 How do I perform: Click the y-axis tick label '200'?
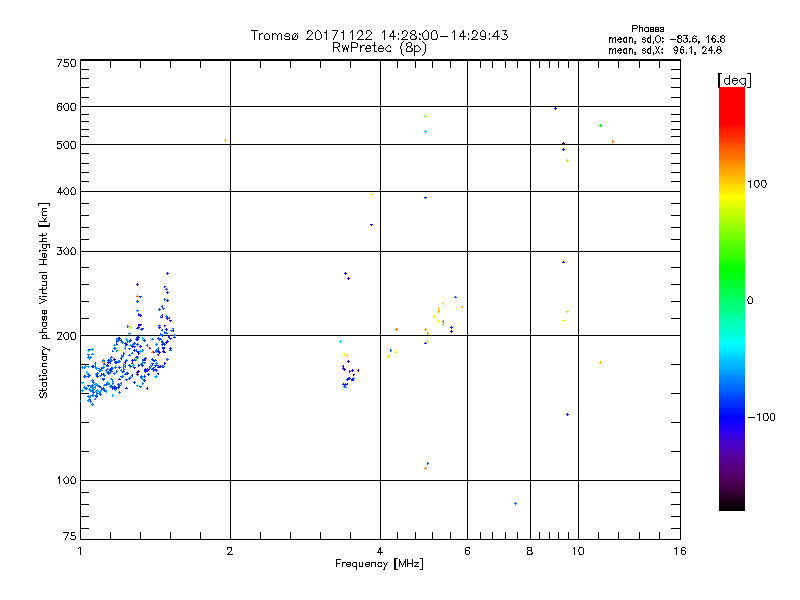click(66, 336)
